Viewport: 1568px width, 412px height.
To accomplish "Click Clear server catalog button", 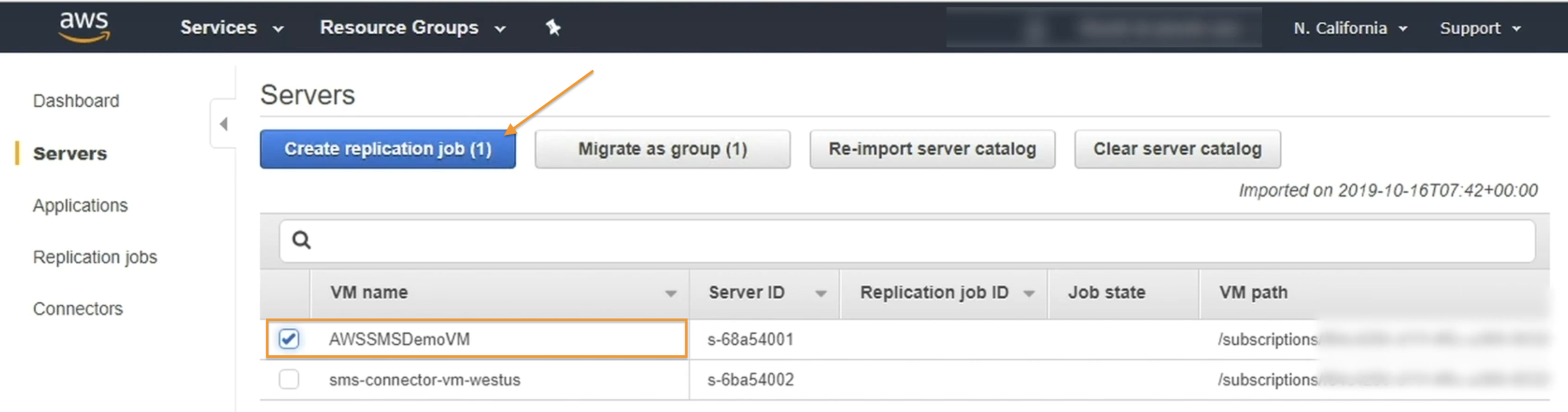I will click(x=1178, y=149).
